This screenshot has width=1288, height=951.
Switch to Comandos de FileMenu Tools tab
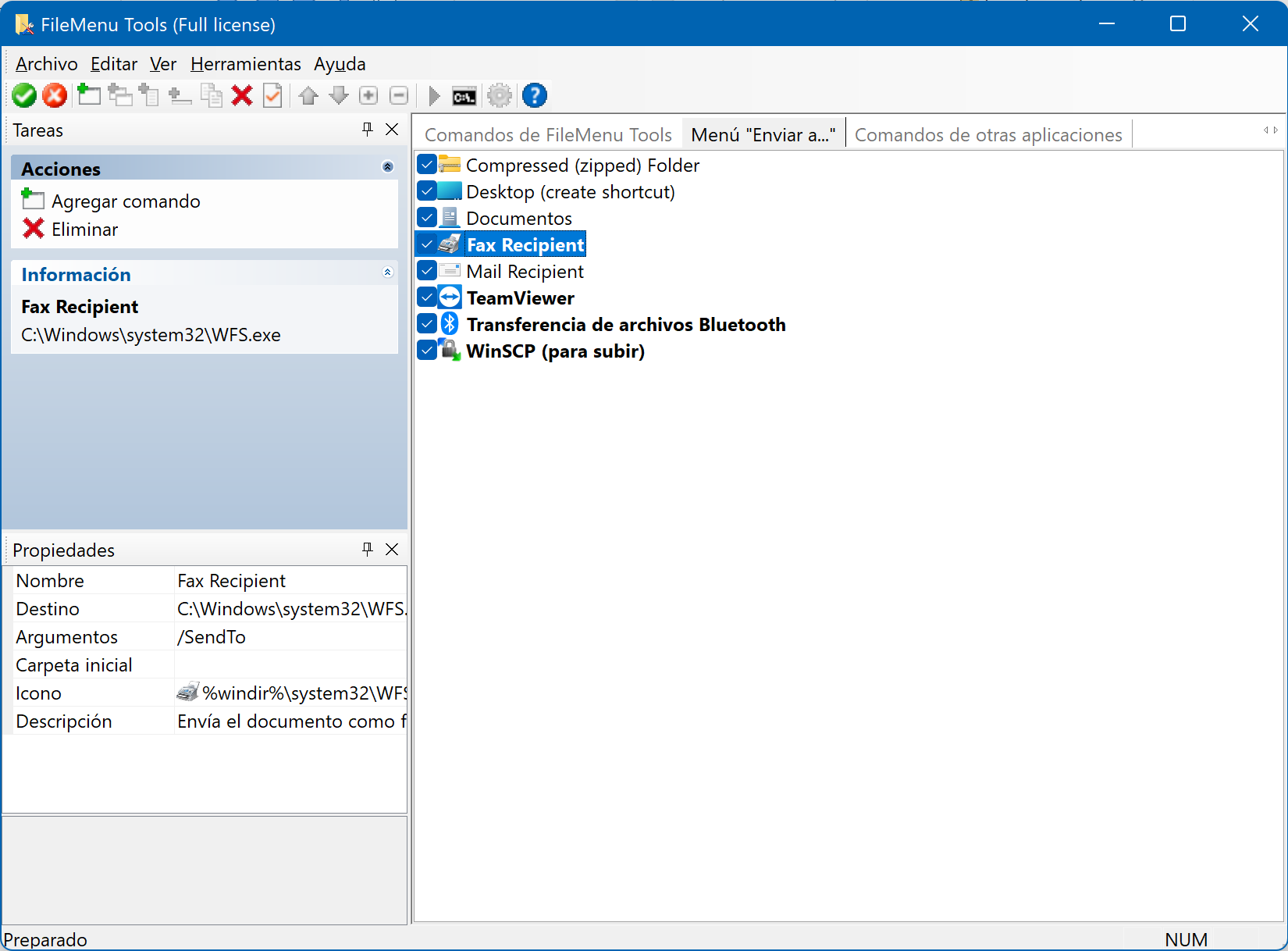click(x=548, y=135)
